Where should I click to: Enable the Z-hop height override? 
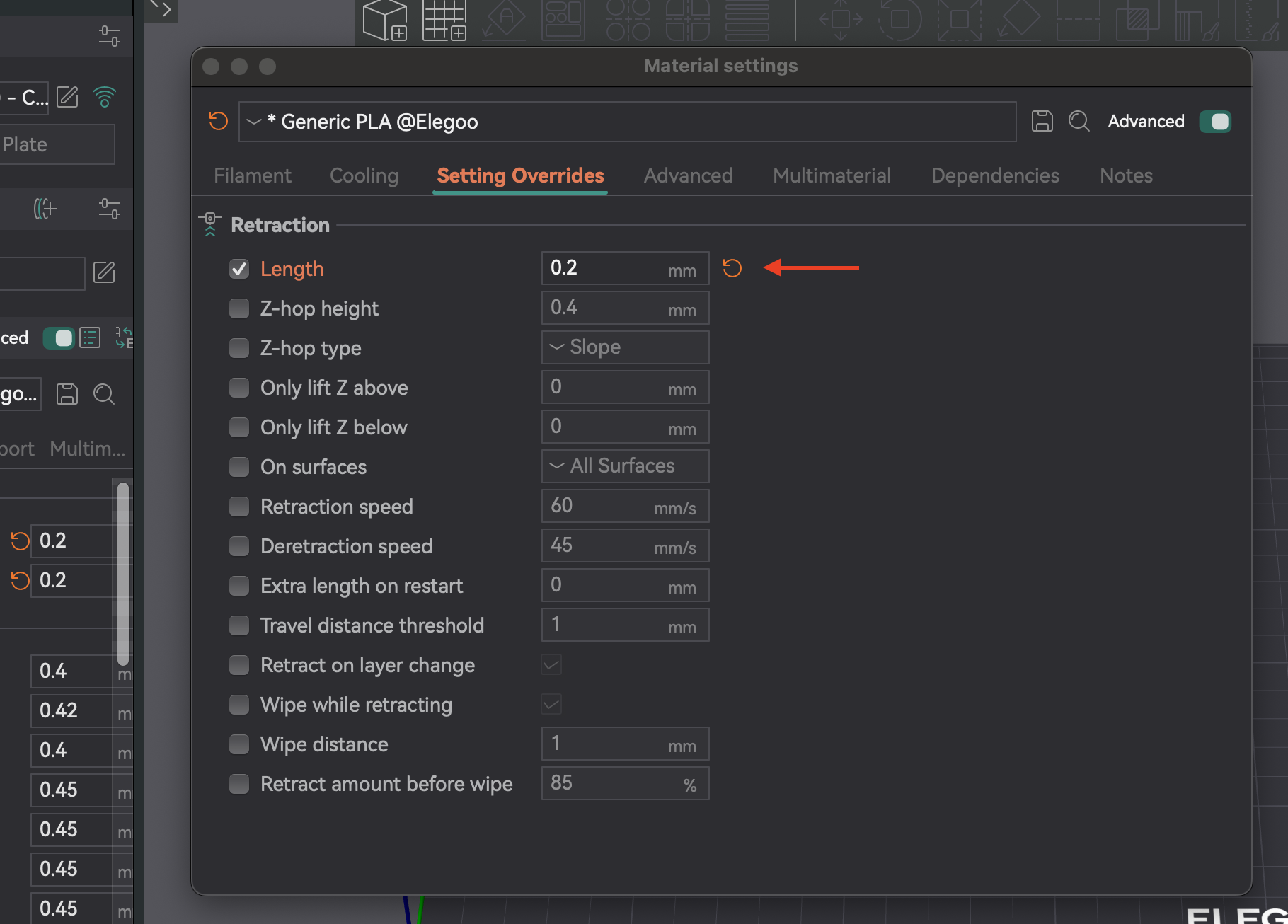(239, 308)
